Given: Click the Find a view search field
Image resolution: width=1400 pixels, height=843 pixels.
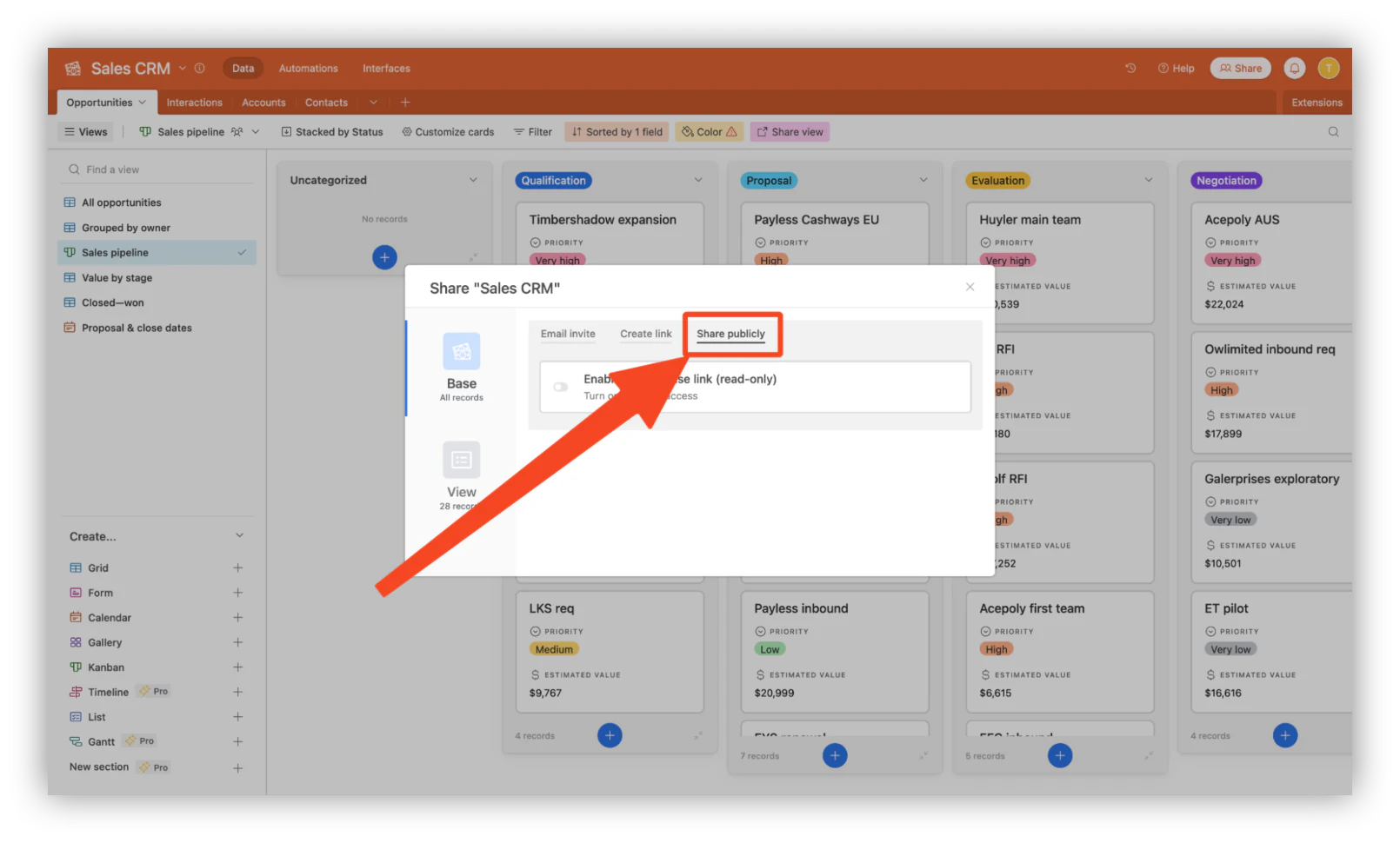Looking at the screenshot, I should coord(157,169).
